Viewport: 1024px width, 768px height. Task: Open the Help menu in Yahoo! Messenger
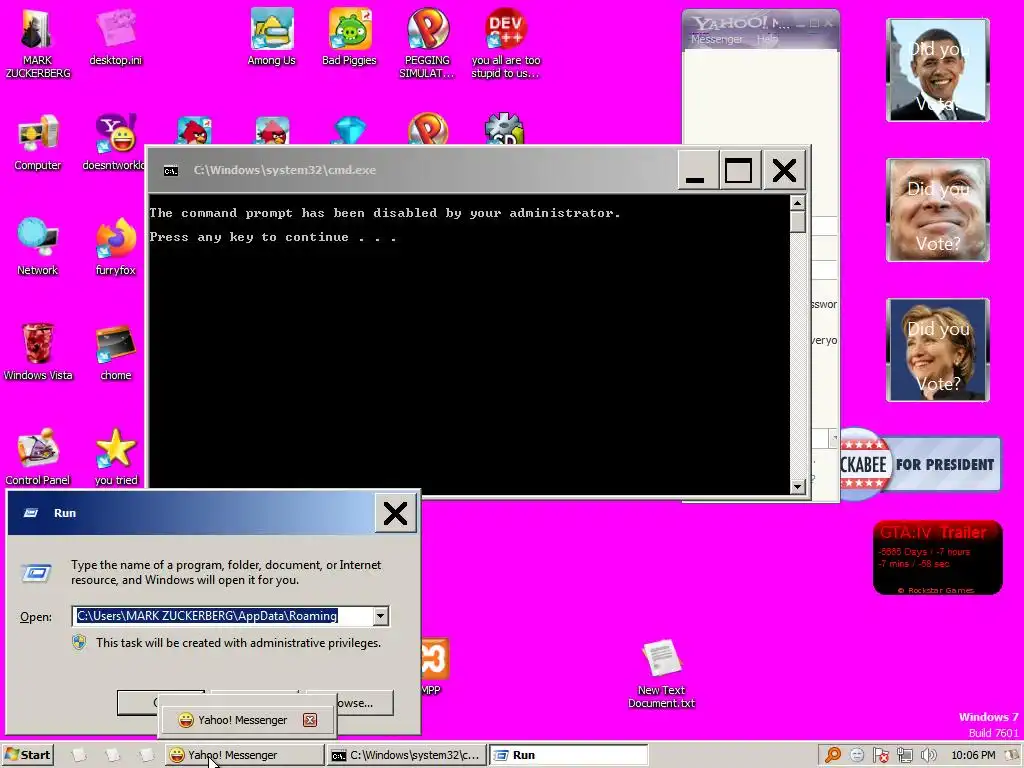(767, 39)
